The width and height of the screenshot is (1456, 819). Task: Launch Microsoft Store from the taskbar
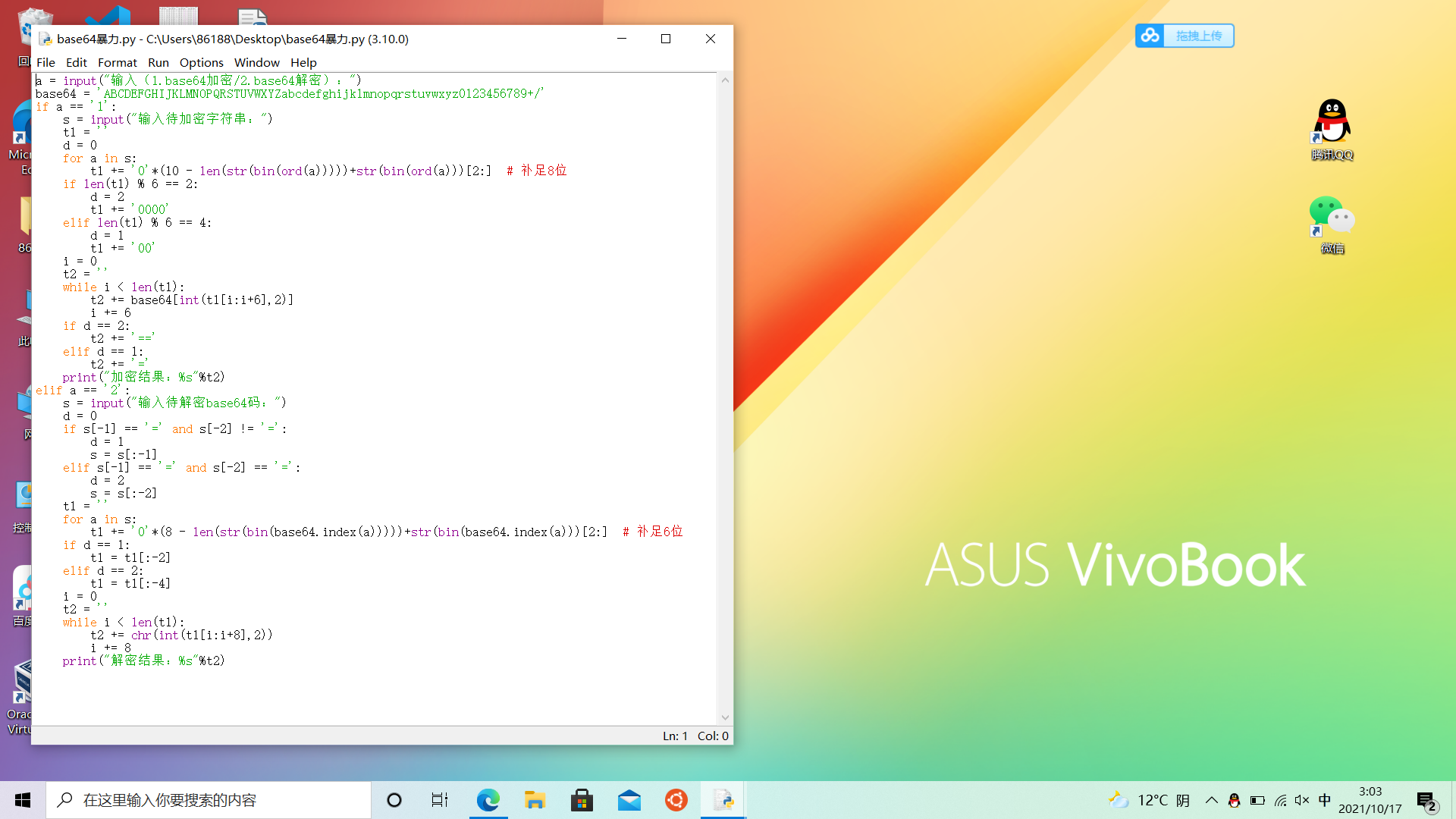(x=582, y=800)
